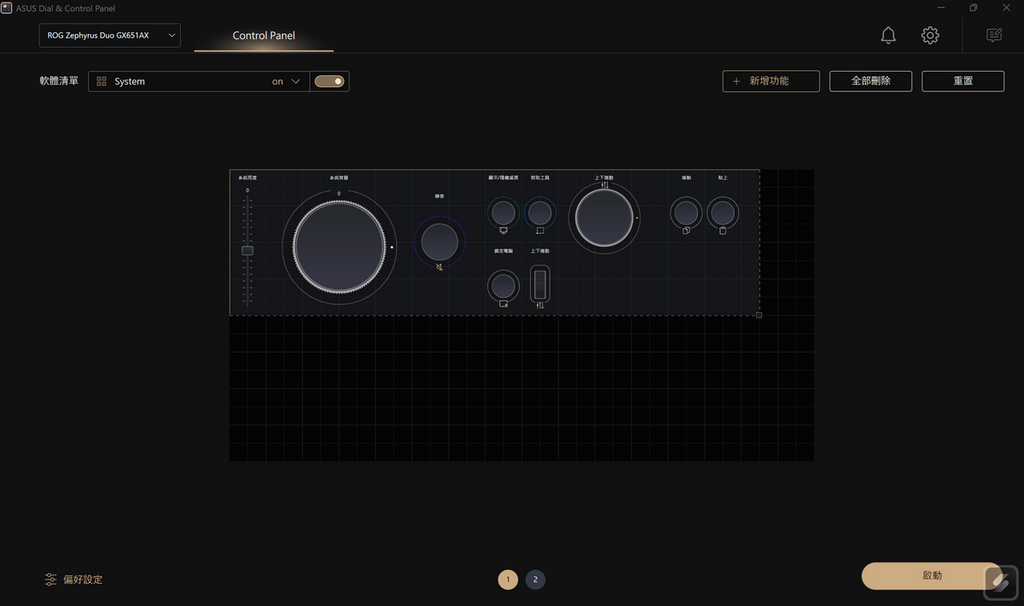Click the 貼上 paste round button
The image size is (1024, 606).
coord(723,212)
